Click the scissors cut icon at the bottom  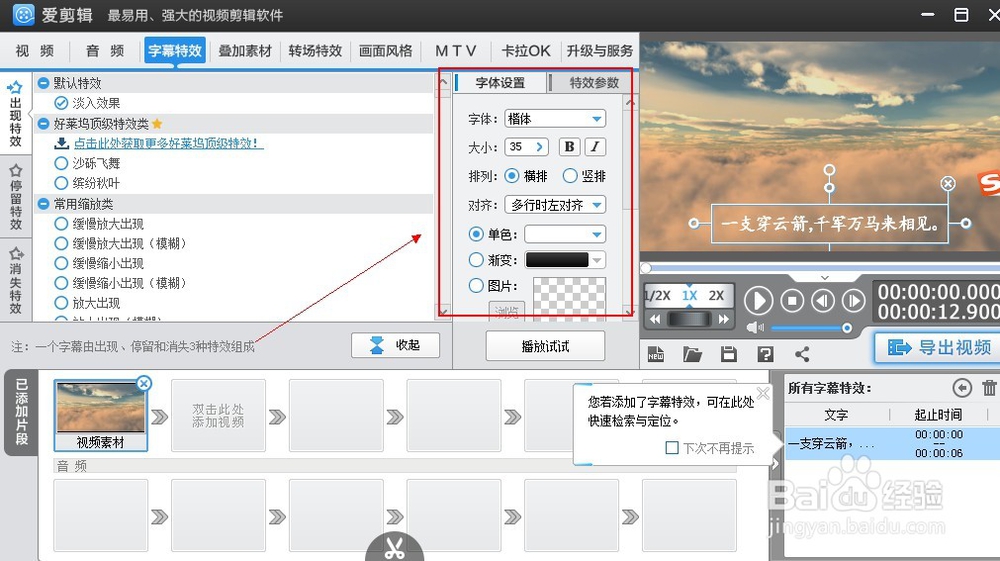[x=394, y=548]
